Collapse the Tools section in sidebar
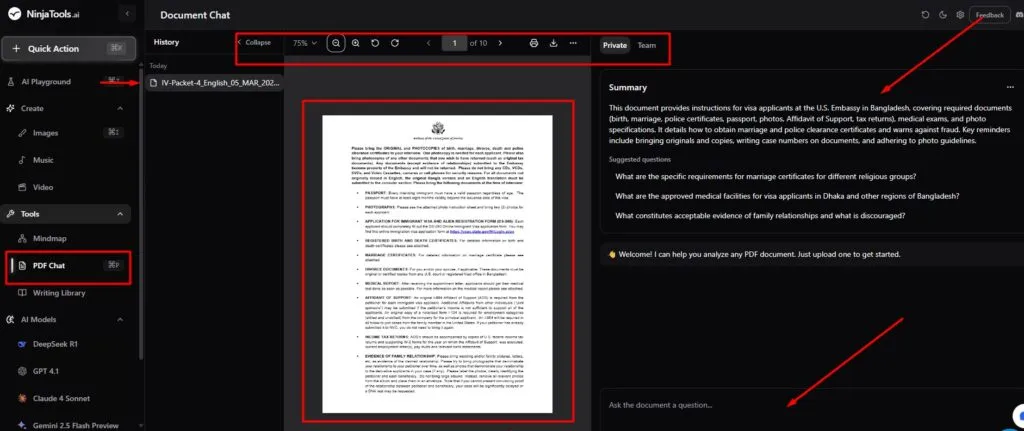 point(123,214)
